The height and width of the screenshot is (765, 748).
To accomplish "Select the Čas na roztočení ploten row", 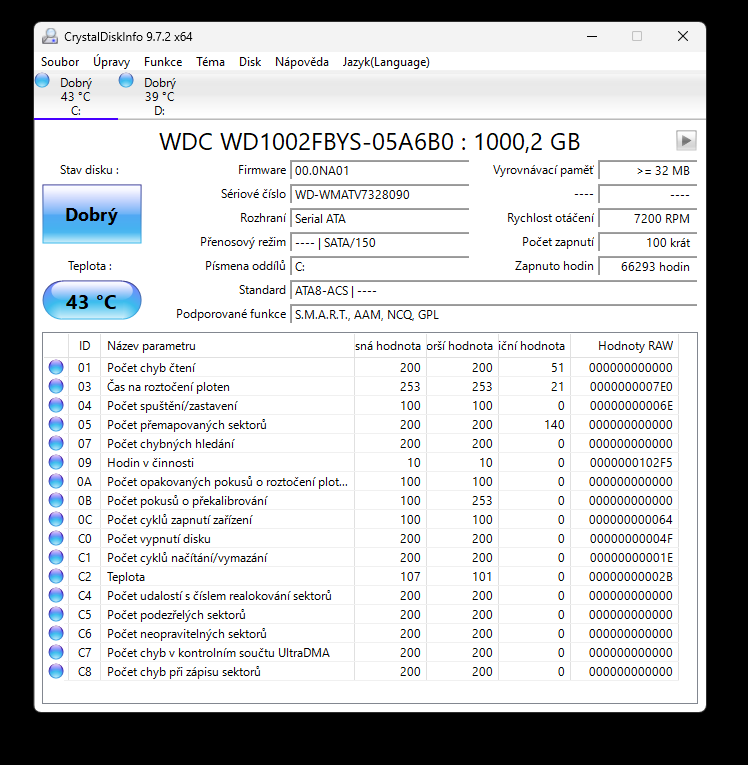I will [361, 386].
